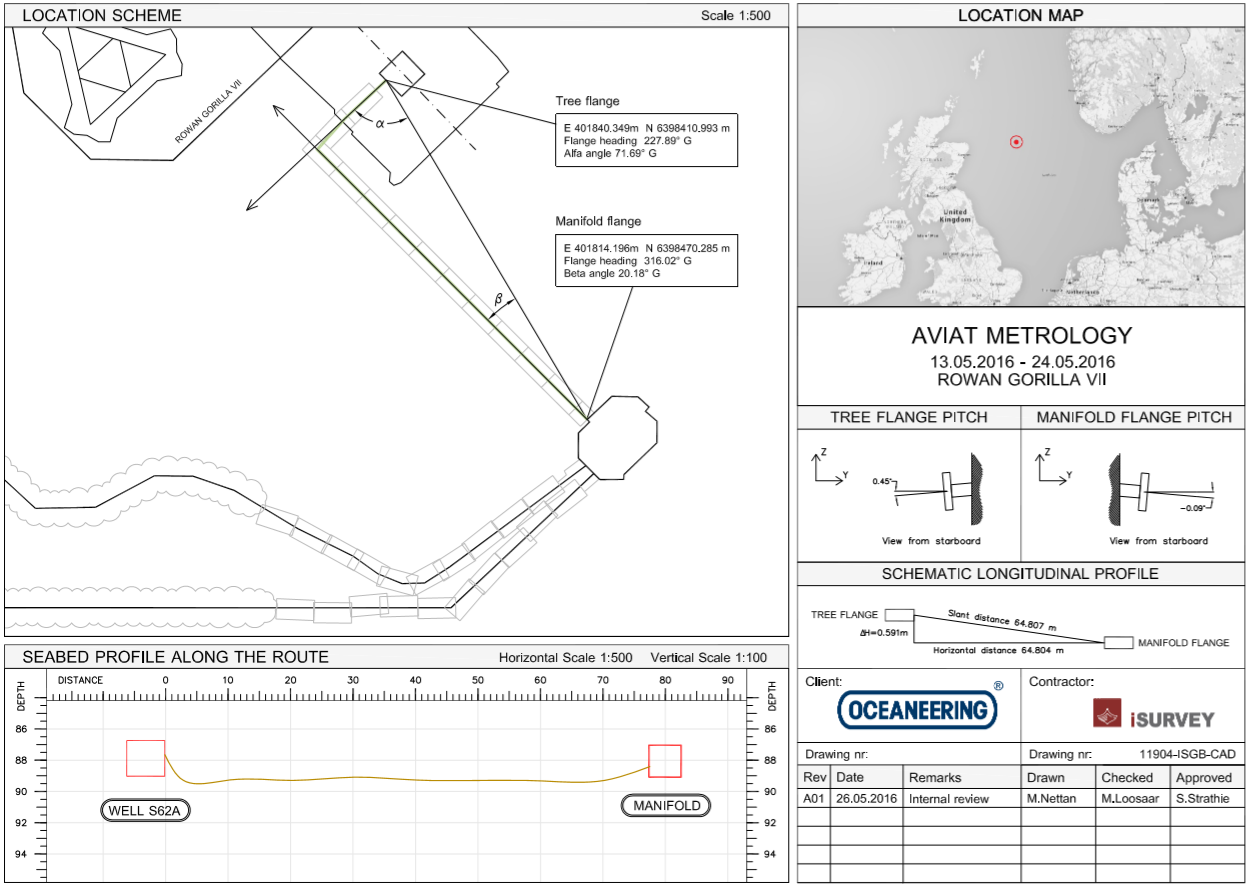Select the Tree flange coordinates box
Viewport: 1249px width, 887px height.
(x=646, y=140)
